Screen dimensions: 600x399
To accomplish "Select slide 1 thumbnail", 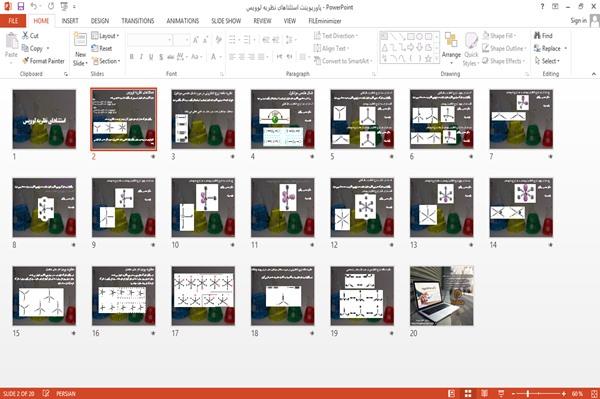I will (x=44, y=119).
